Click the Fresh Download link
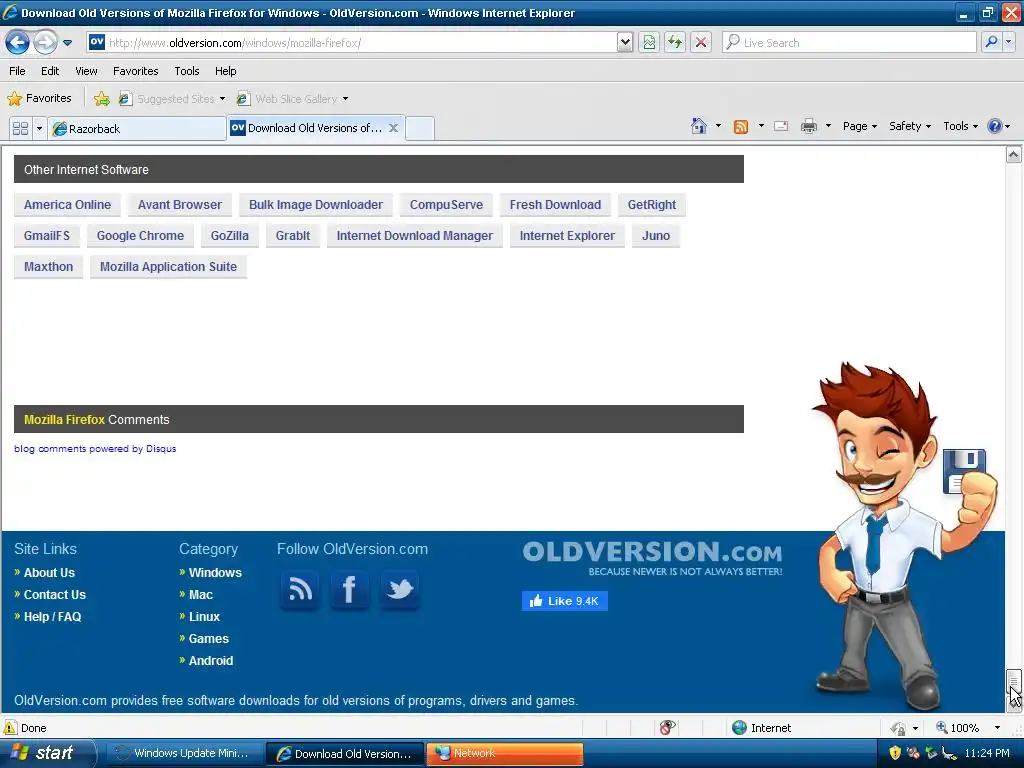This screenshot has width=1024, height=768. coord(555,204)
